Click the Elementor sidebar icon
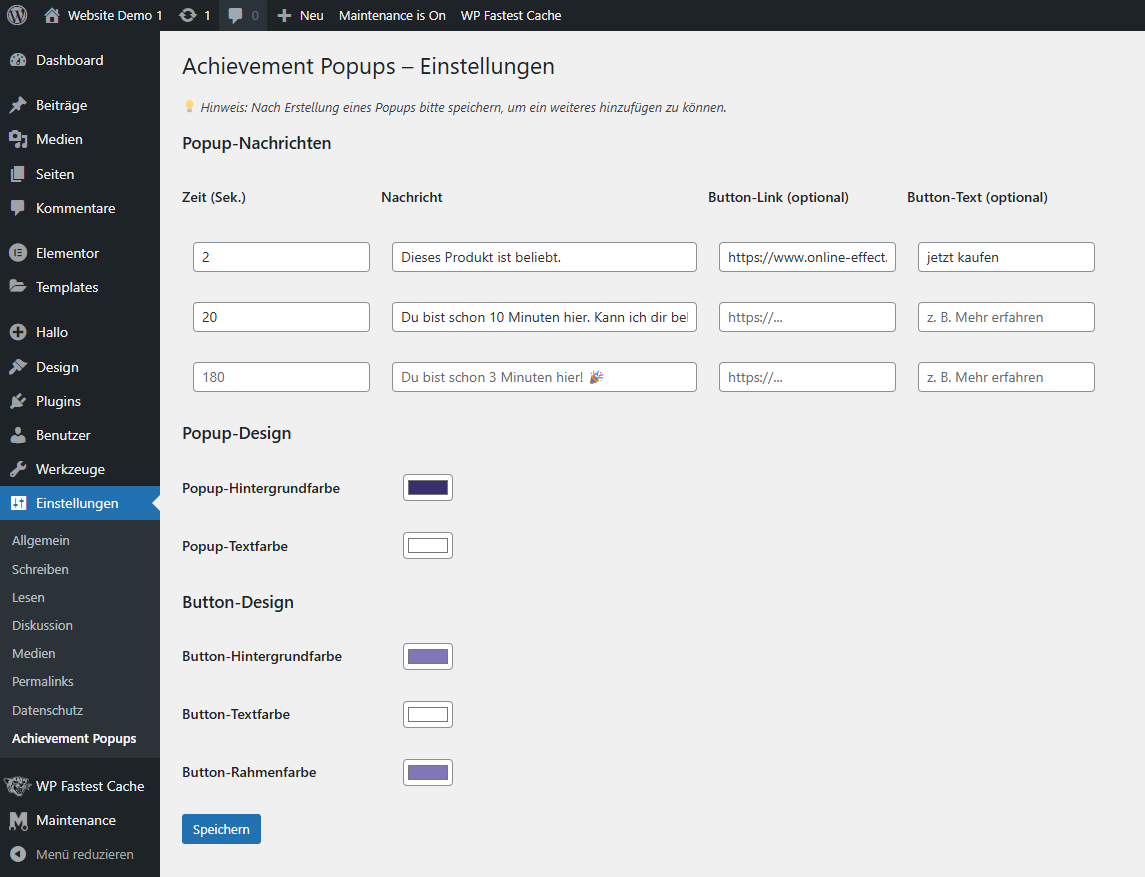 18,253
